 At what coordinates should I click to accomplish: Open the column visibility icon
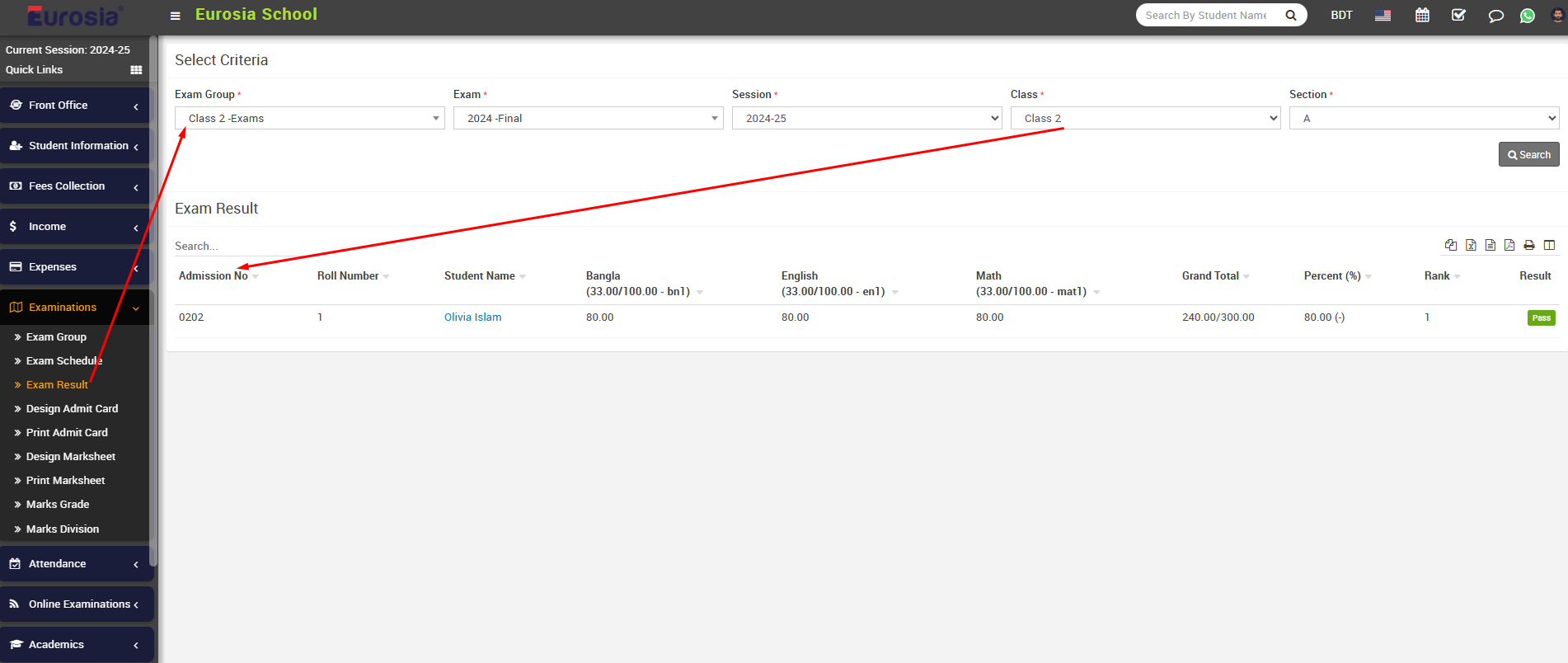coord(1549,245)
